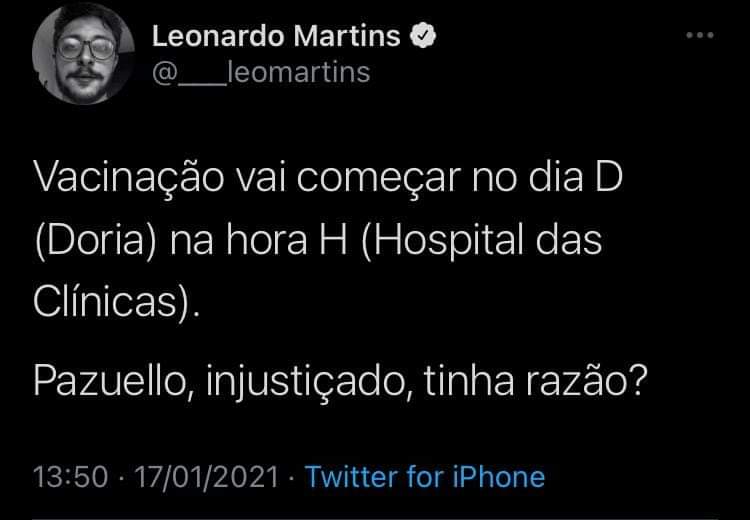Open the Leonardo Martins display name
The width and height of the screenshot is (750, 520).
tap(276, 36)
